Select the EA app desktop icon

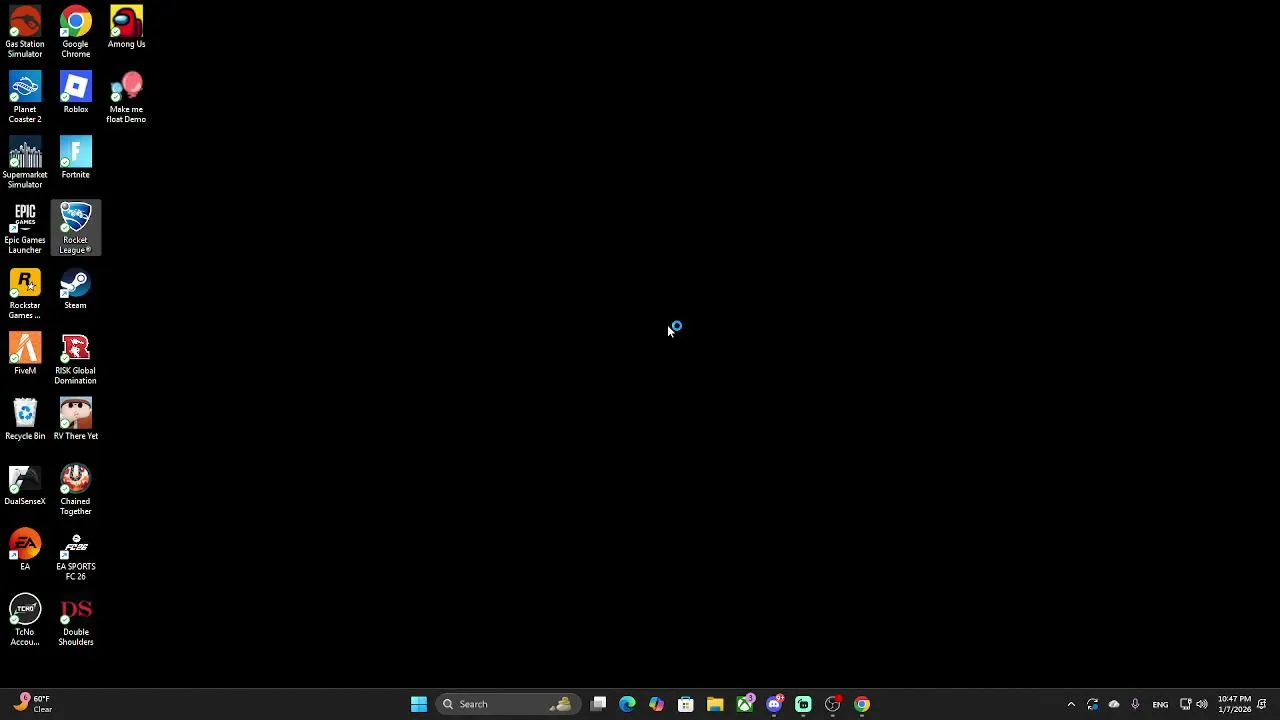tap(25, 550)
